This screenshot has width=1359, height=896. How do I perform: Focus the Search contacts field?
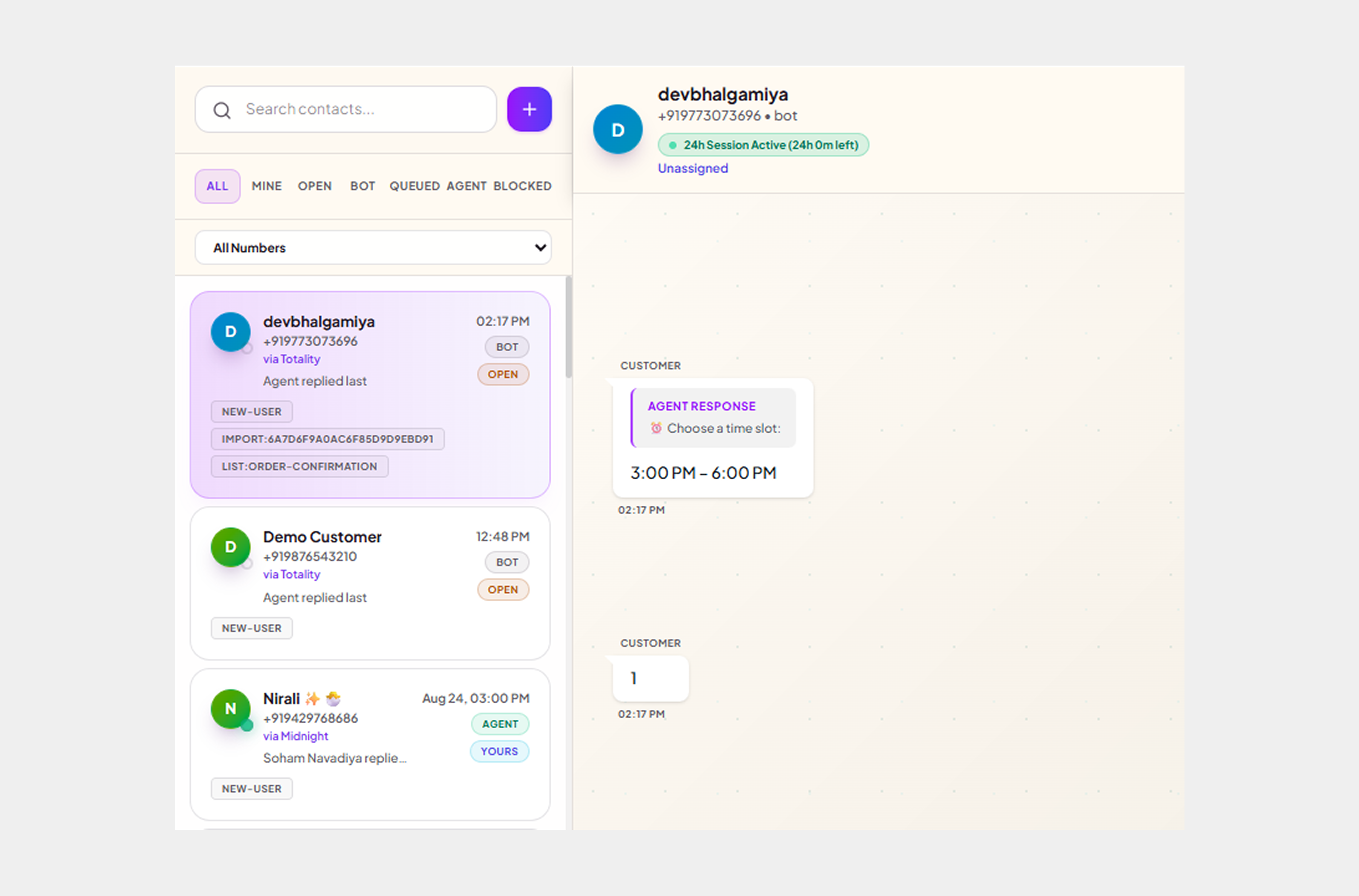(346, 109)
